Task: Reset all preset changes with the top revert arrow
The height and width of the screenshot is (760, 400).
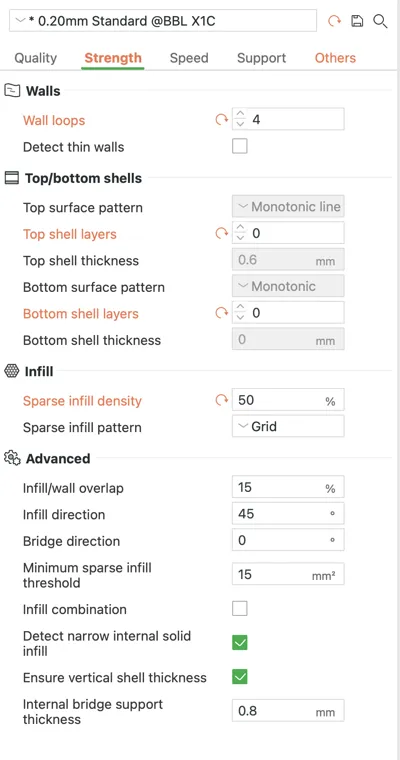Action: coord(335,21)
